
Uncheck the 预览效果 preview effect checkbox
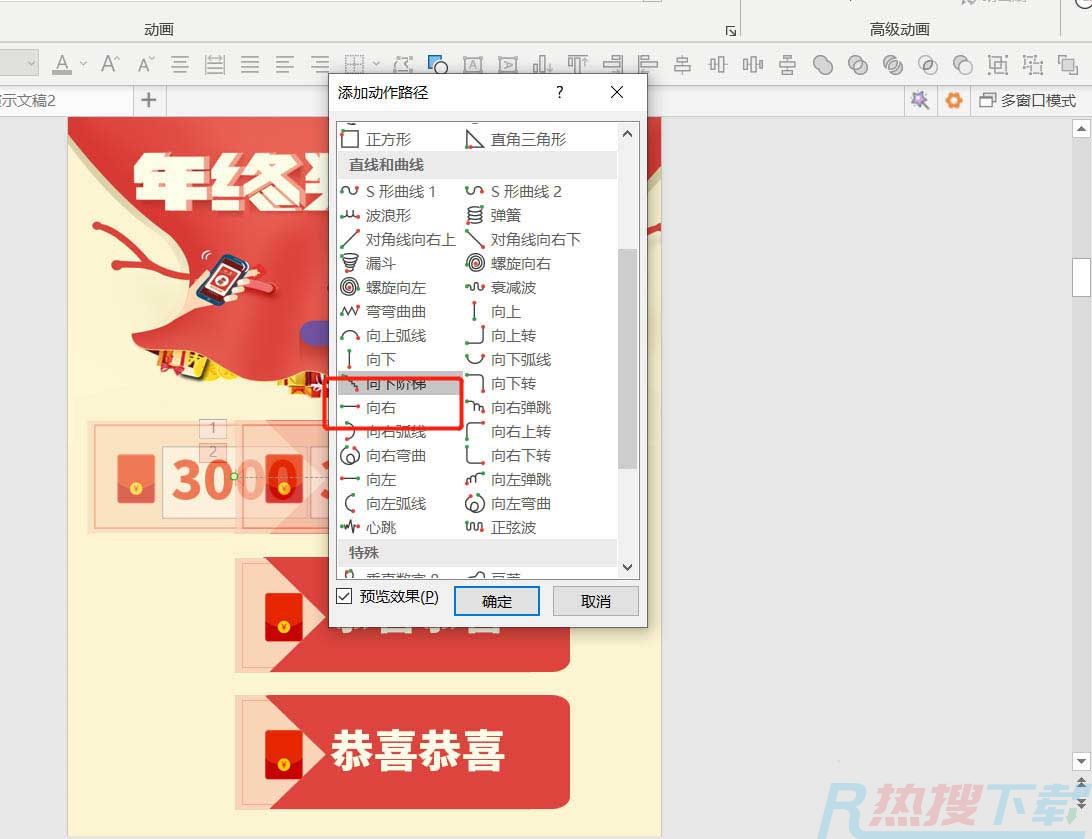click(346, 597)
